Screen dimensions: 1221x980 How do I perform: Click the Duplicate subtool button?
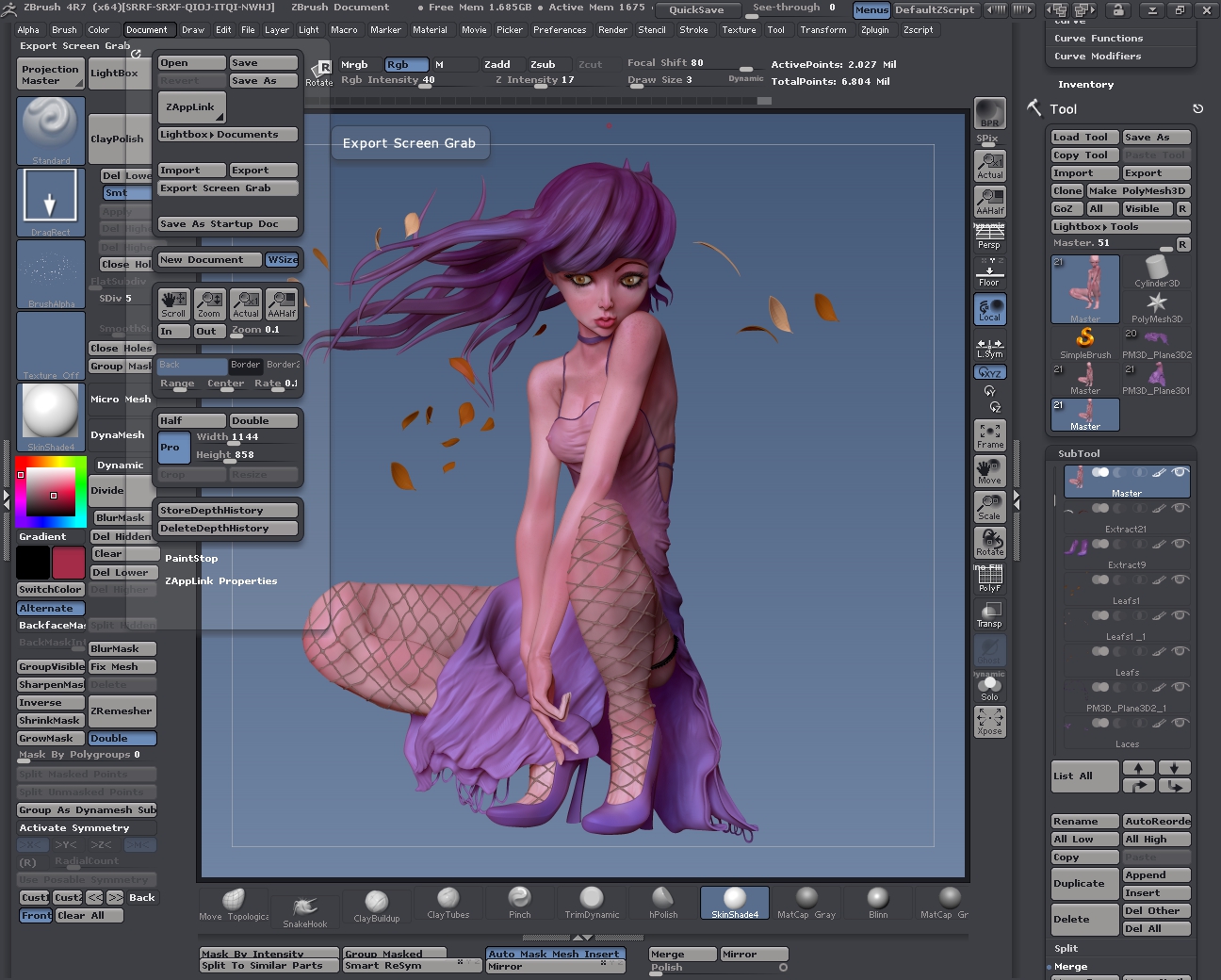point(1085,884)
